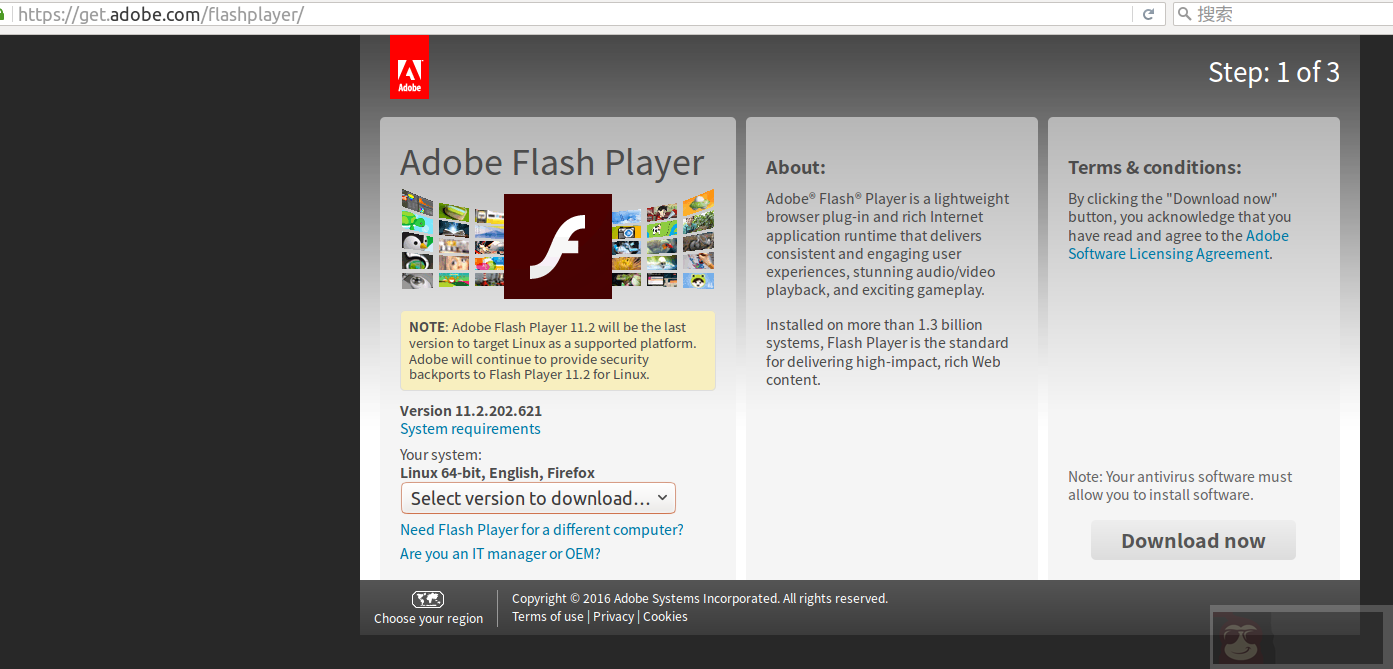Click the Privacy link in the footer
Screen dimensions: 1393x669
[x=613, y=616]
